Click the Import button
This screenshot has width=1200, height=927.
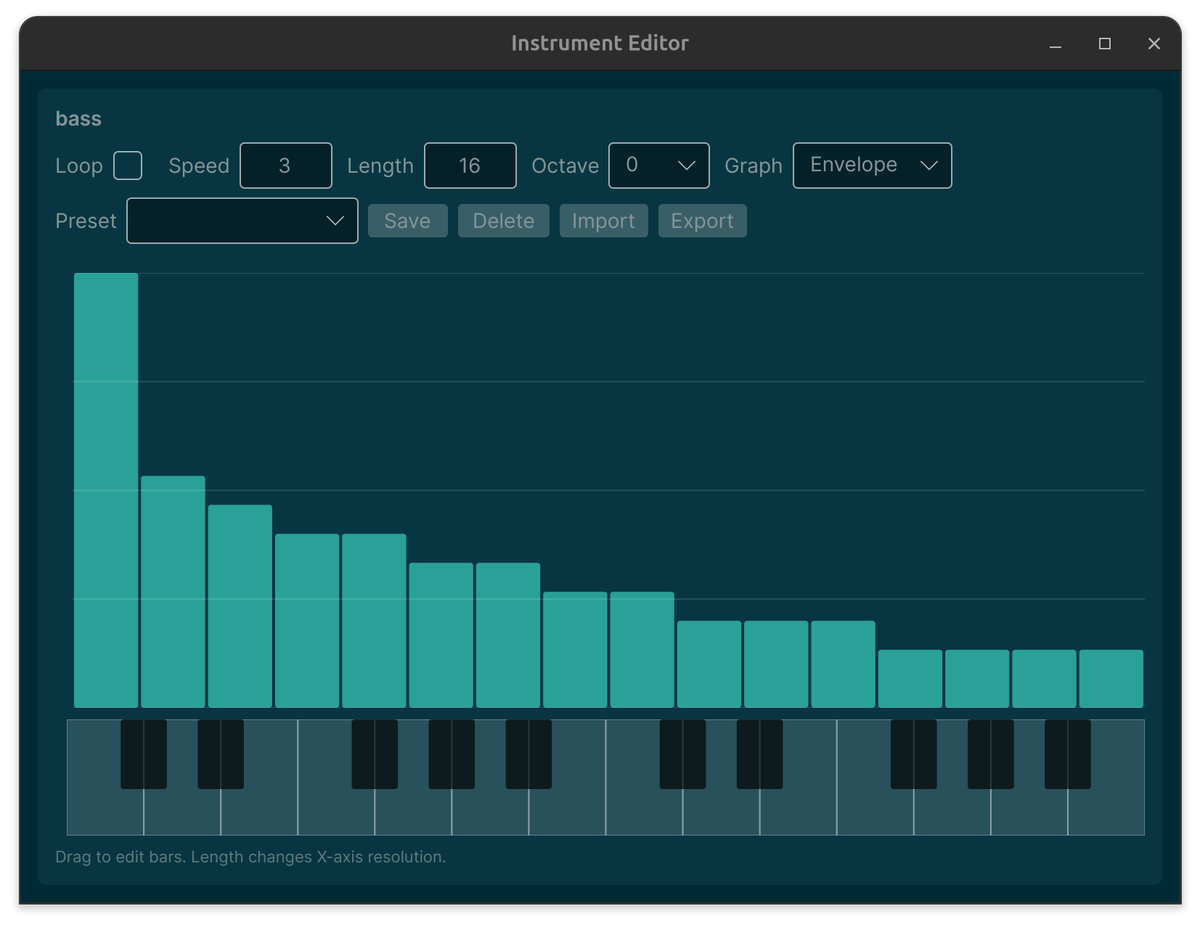[x=603, y=221]
